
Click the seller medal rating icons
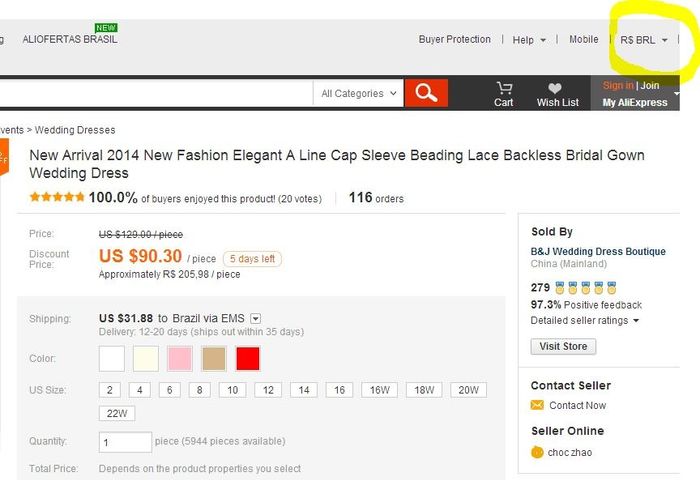pyautogui.click(x=586, y=288)
